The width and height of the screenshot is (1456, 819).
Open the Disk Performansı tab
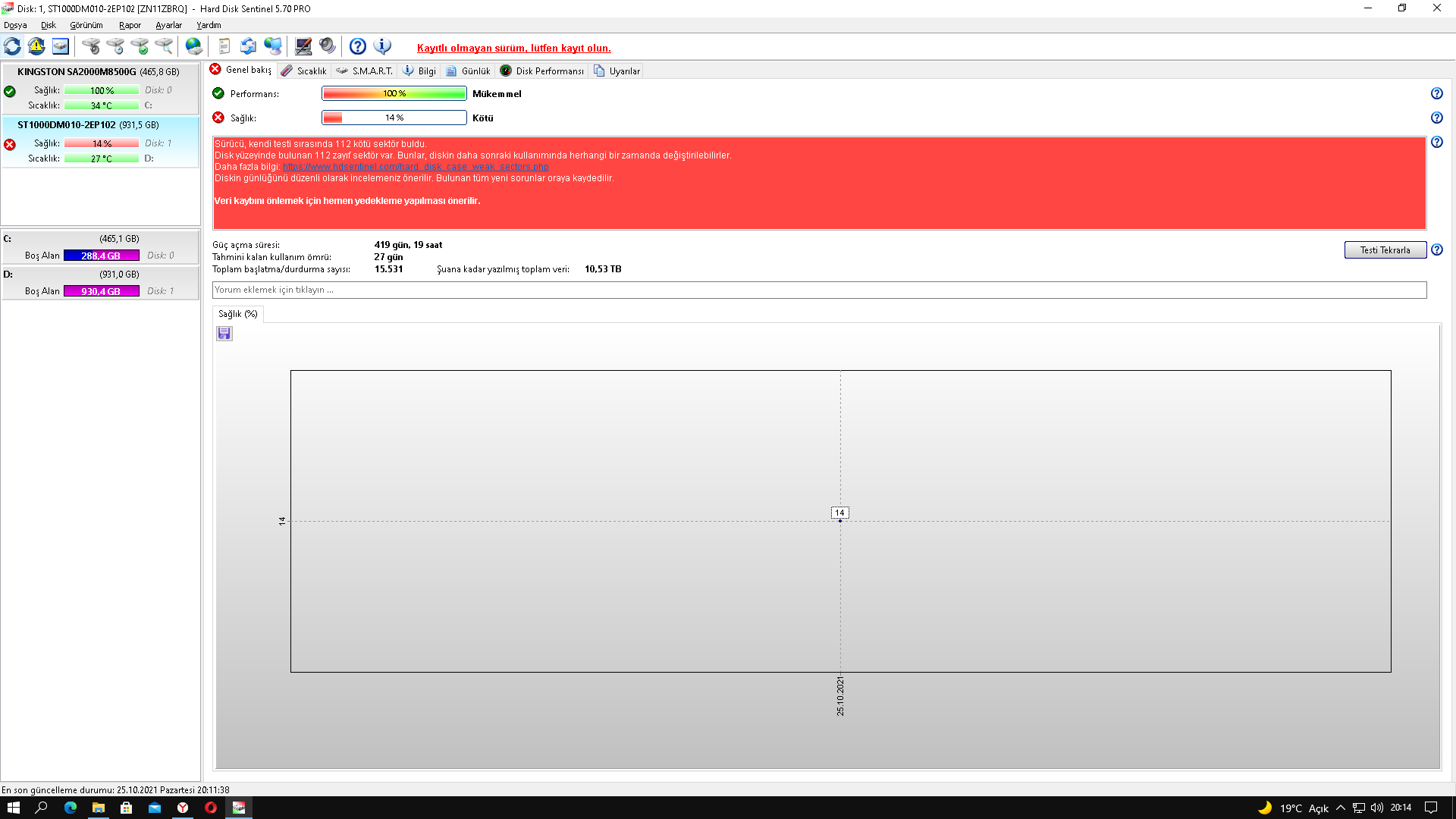click(542, 71)
